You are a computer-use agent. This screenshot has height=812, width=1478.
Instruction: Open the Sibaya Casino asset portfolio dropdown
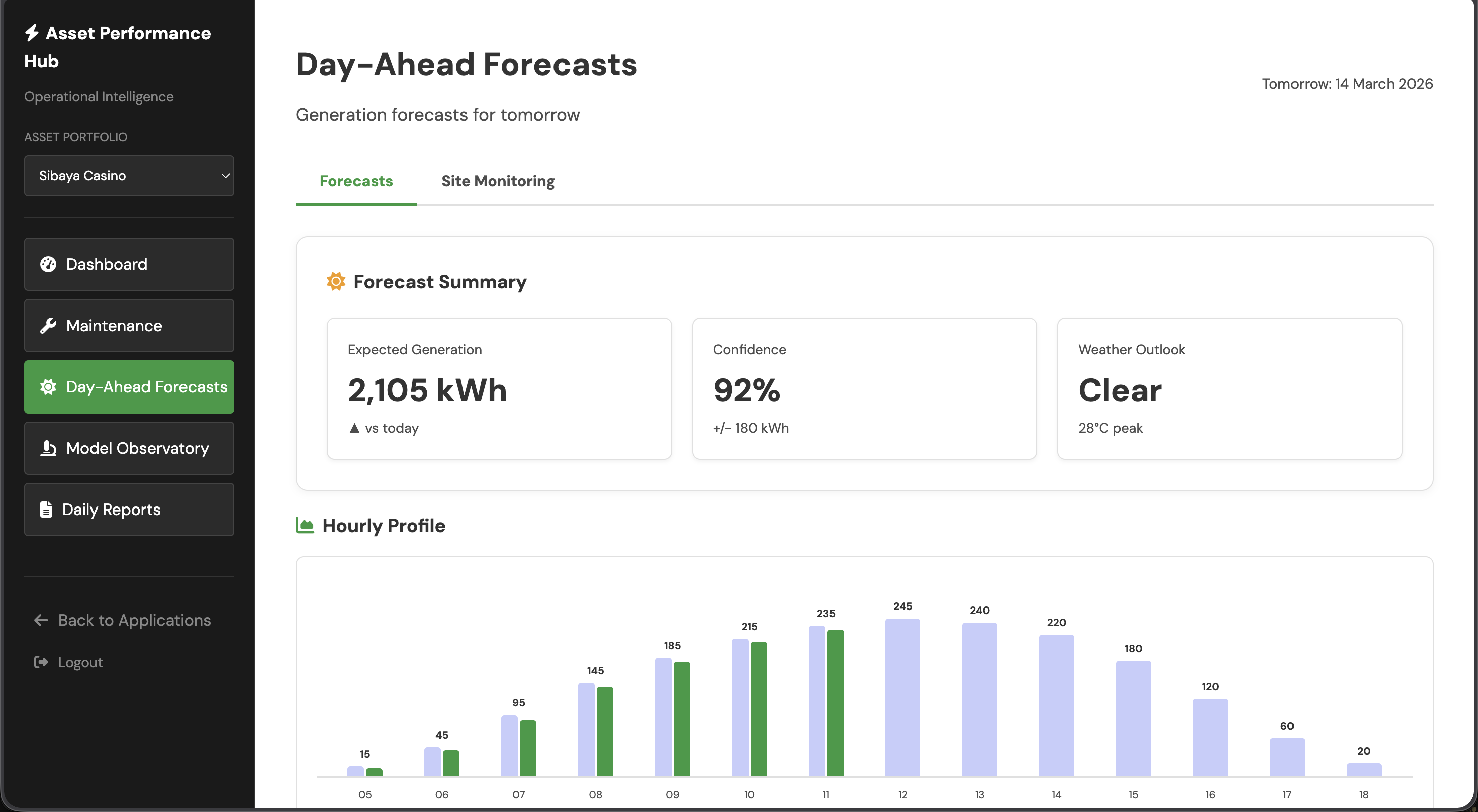pos(129,176)
